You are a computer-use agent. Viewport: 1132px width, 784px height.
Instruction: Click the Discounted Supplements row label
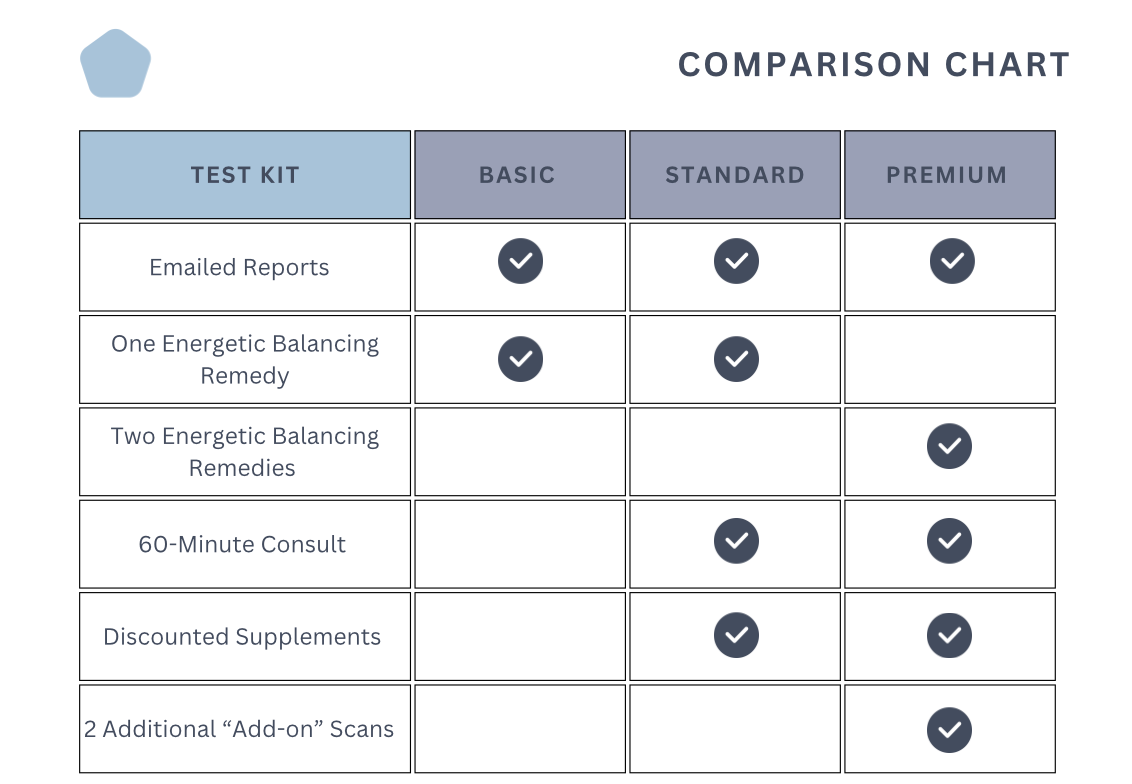242,637
